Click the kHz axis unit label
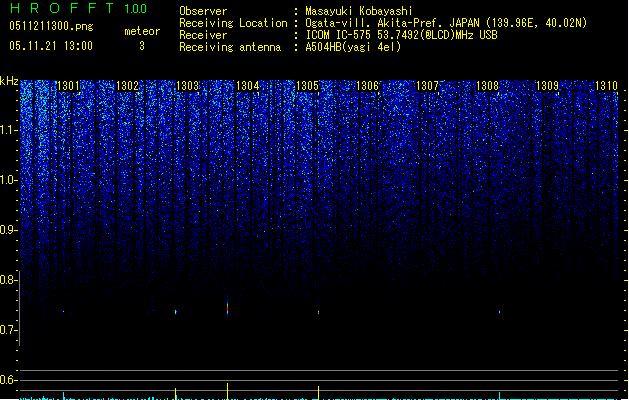 [9, 81]
